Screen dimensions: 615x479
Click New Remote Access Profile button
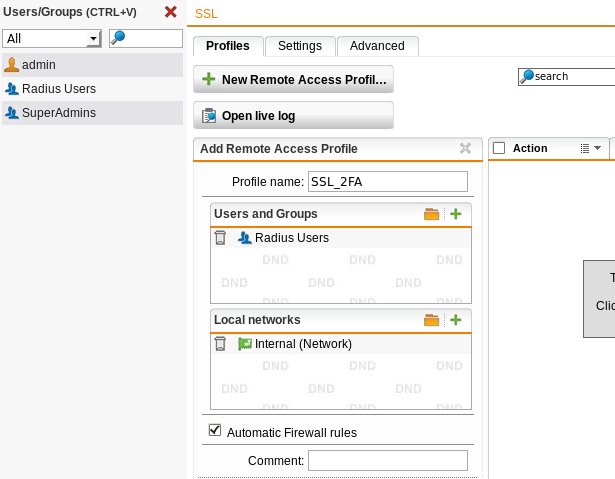click(x=293, y=79)
